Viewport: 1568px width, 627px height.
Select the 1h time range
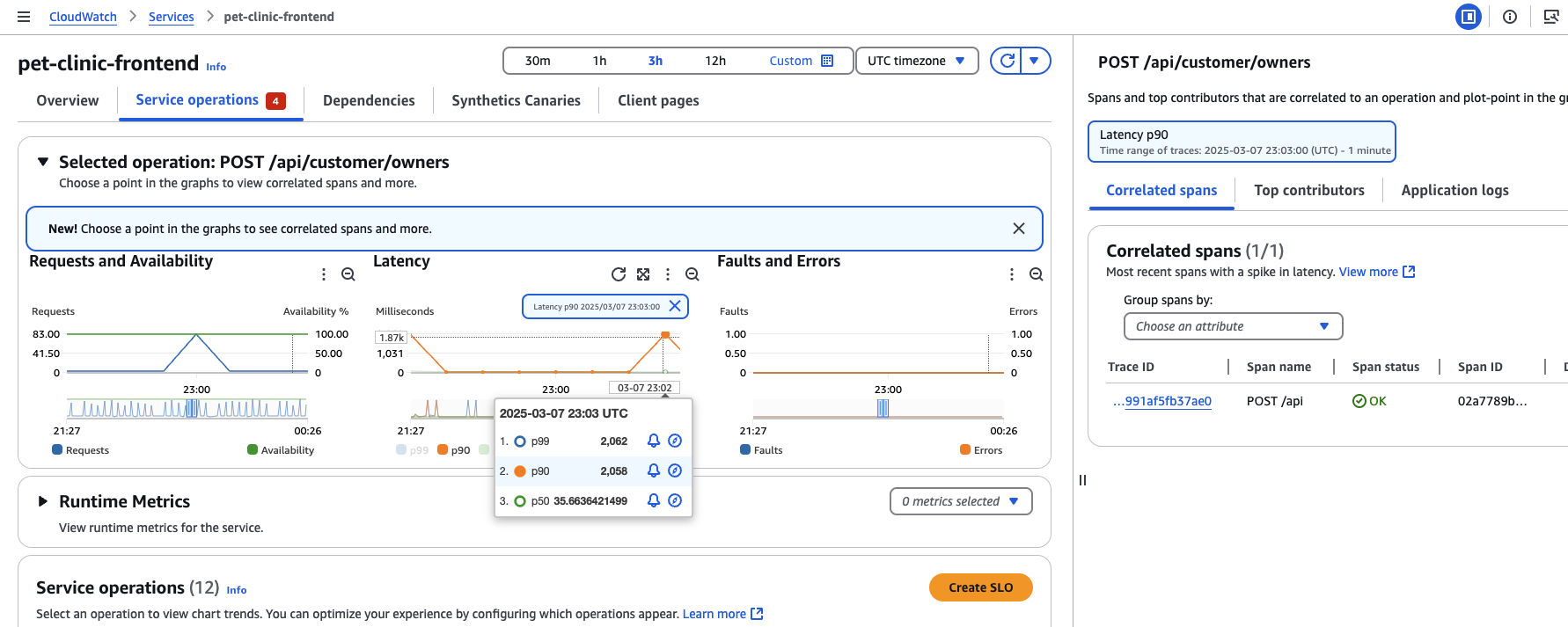tap(599, 61)
